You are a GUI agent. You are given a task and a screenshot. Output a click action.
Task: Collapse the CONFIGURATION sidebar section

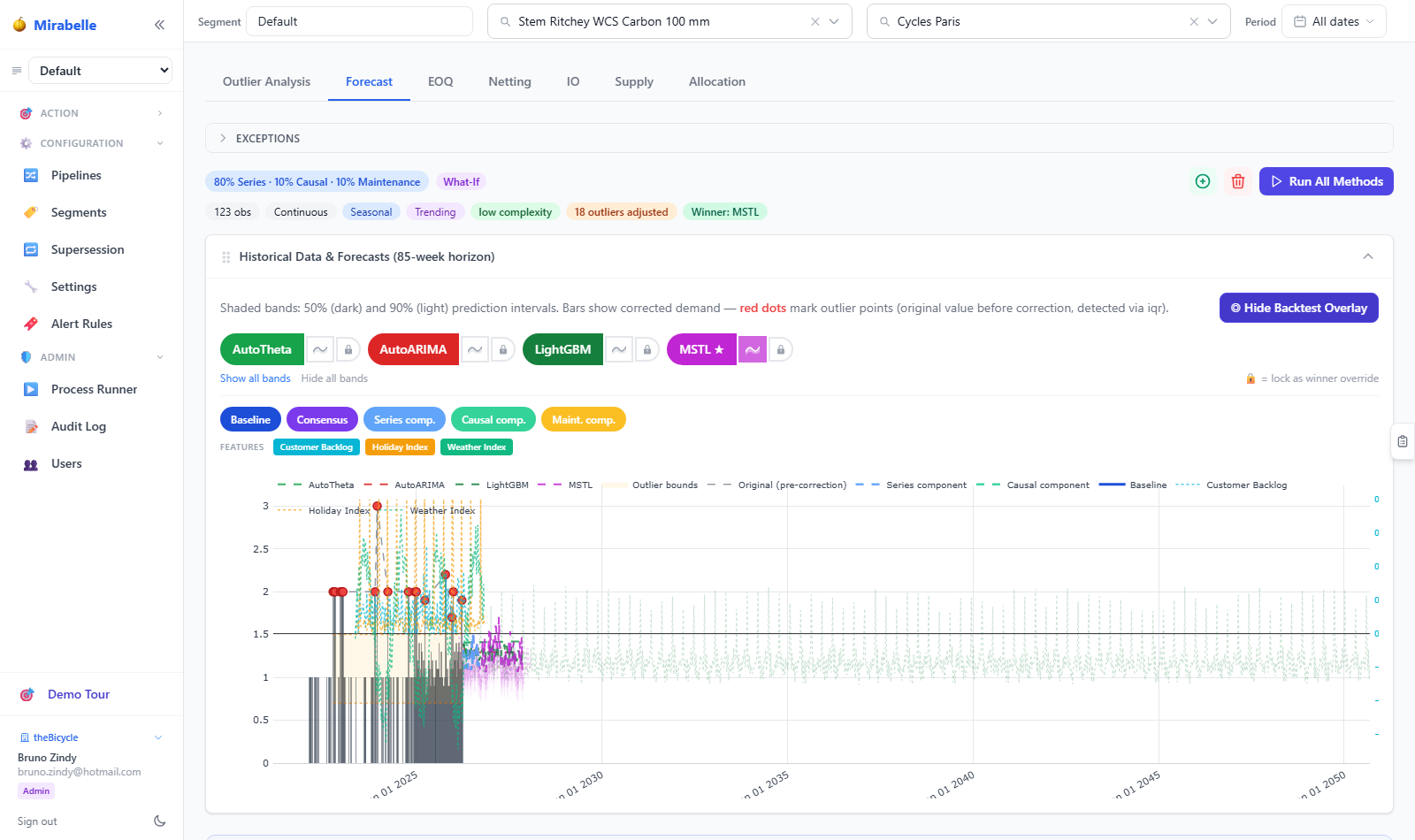[92, 143]
